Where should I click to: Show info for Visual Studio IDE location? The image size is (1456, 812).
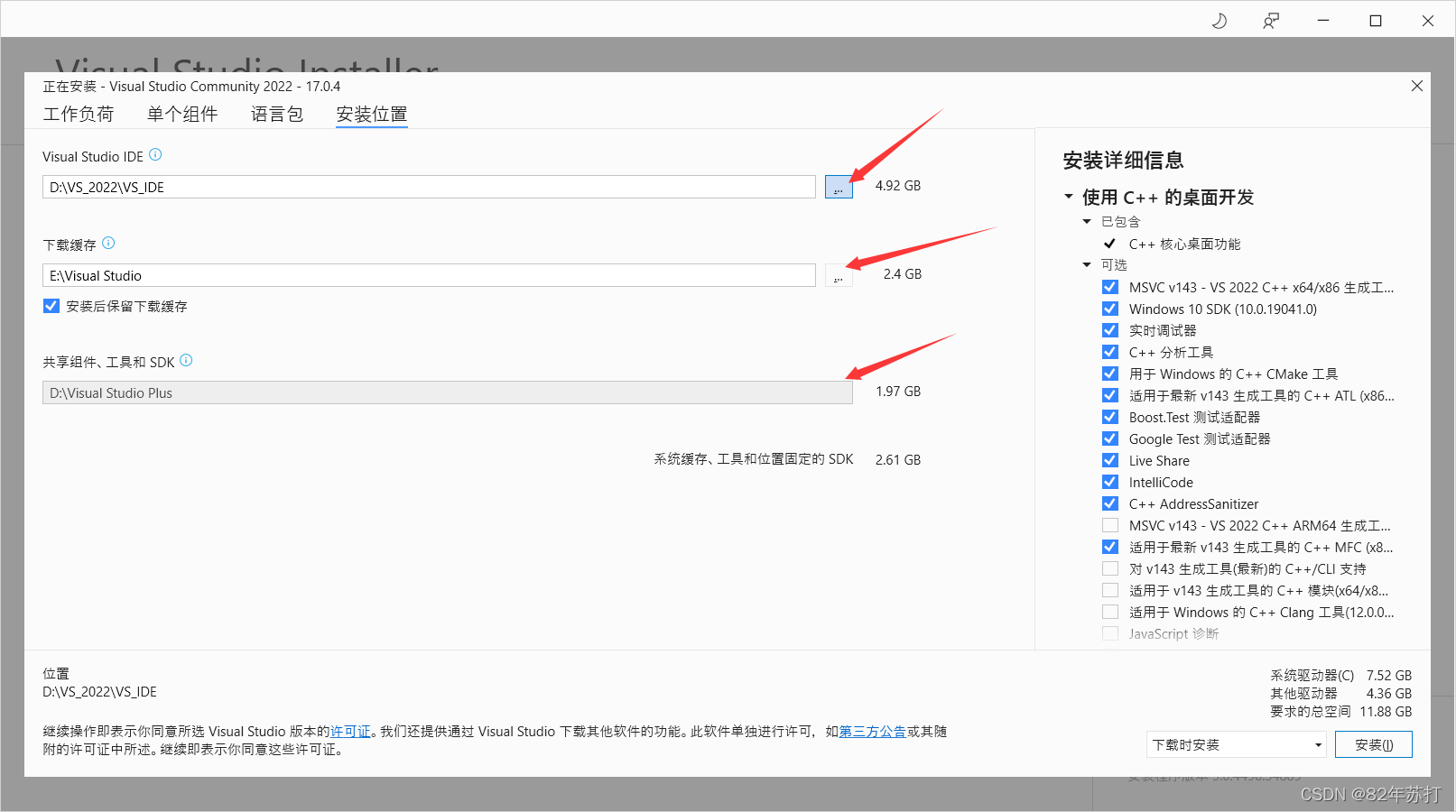pyautogui.click(x=155, y=155)
